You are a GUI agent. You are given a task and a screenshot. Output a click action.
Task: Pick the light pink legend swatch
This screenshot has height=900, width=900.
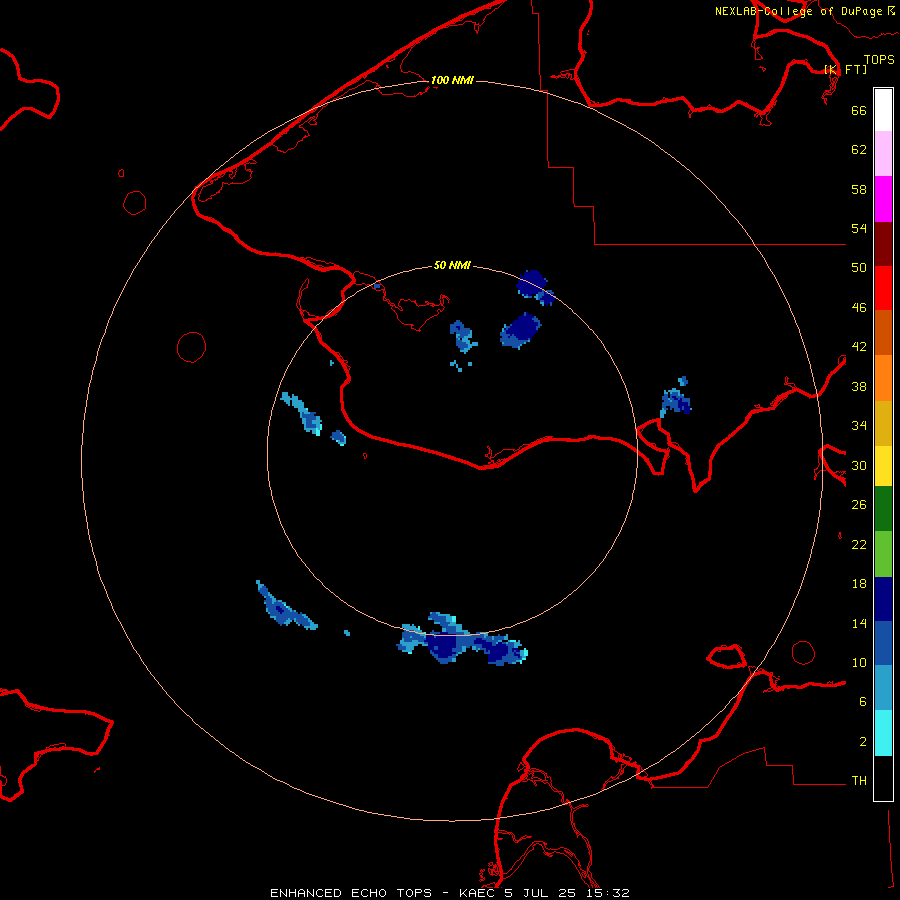tap(883, 154)
